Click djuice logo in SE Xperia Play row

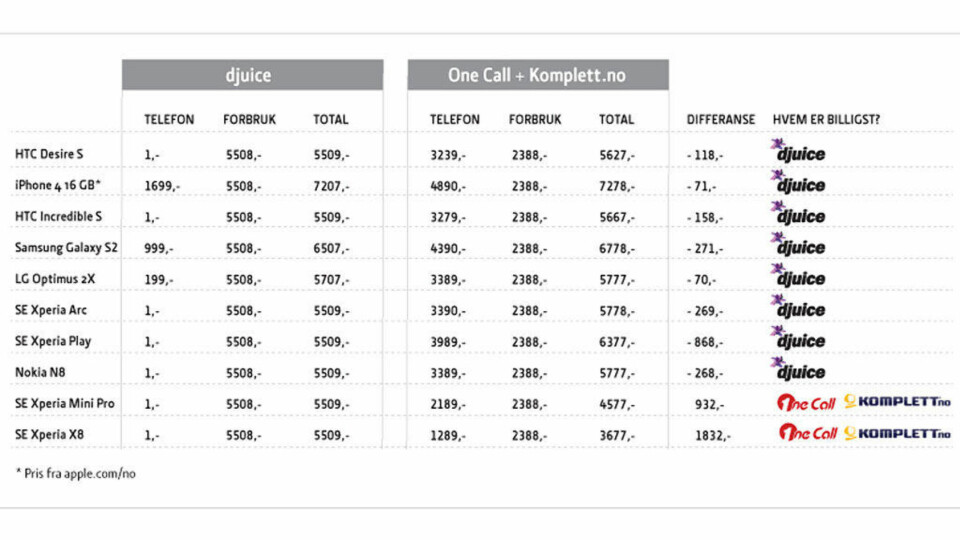798,337
